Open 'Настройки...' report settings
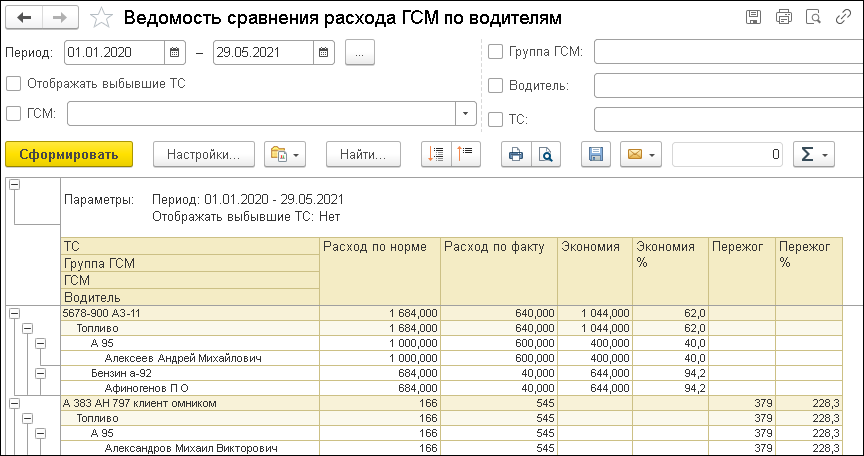 204,154
